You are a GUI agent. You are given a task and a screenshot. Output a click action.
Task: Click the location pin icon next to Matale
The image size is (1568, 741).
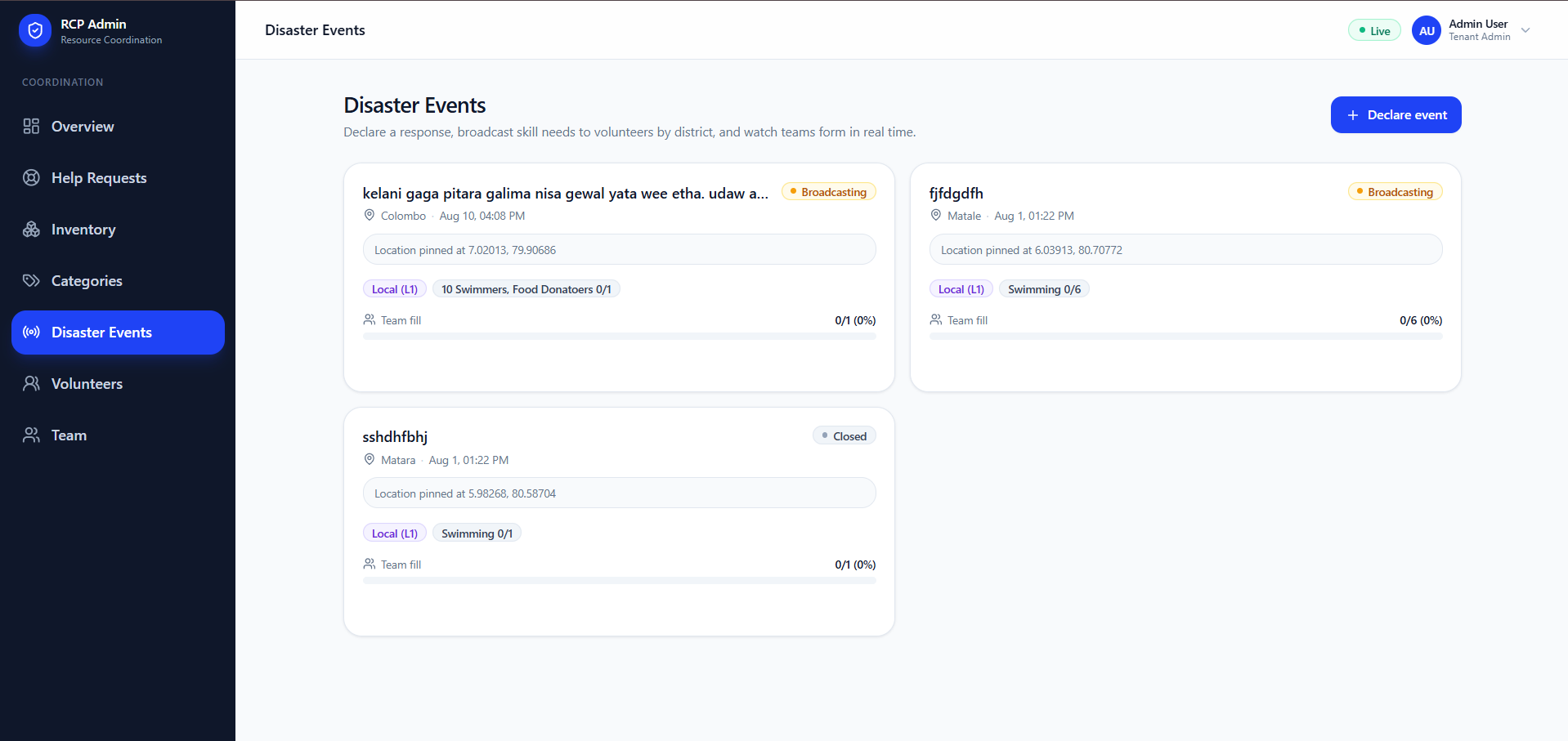click(936, 215)
